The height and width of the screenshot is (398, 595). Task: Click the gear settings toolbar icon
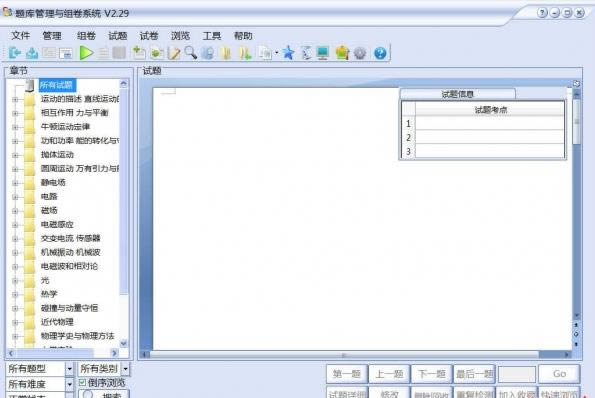[360, 53]
